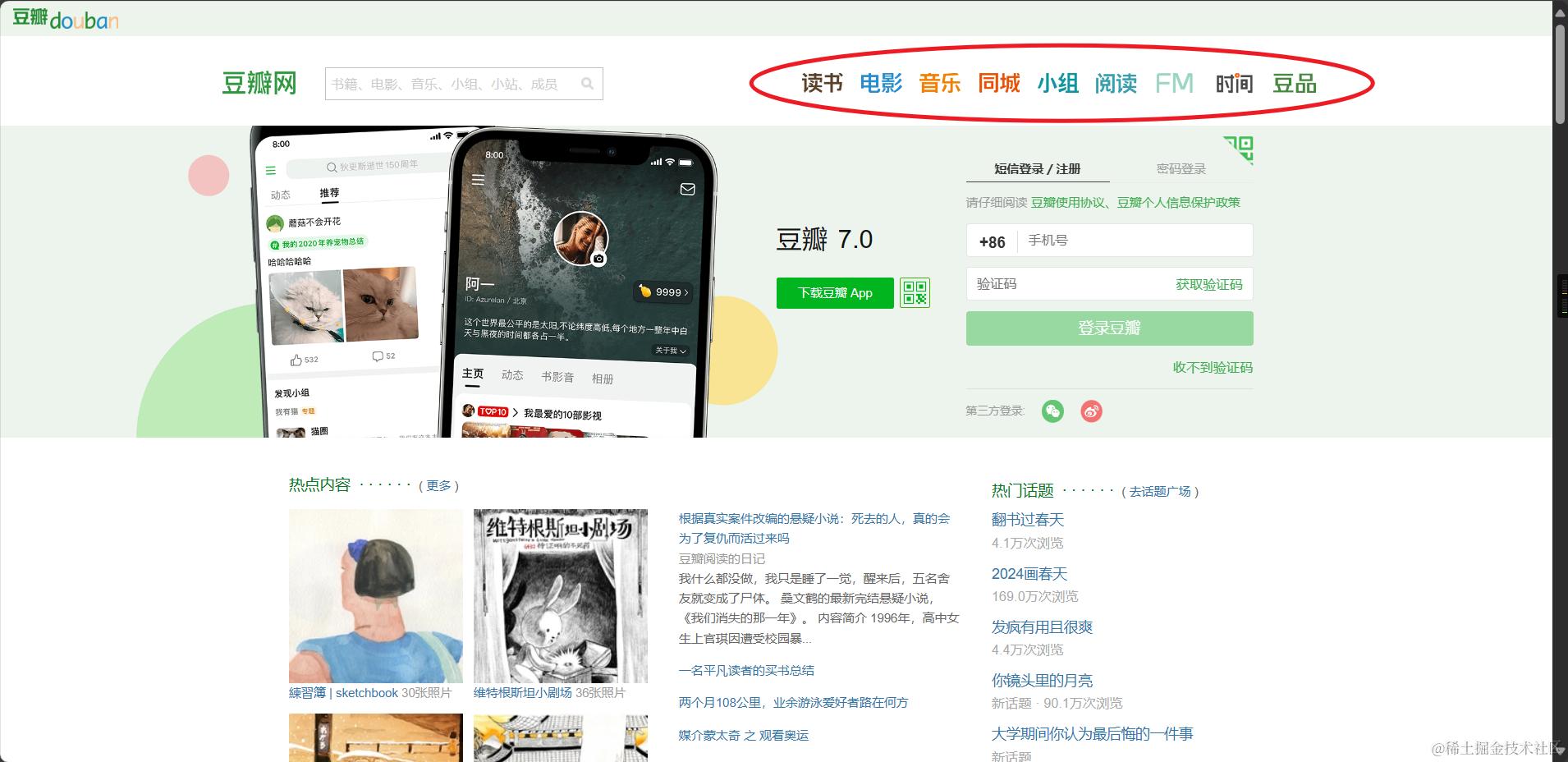Viewport: 1568px width, 762px height.
Task: Open the +86 country code selector
Action: 992,241
